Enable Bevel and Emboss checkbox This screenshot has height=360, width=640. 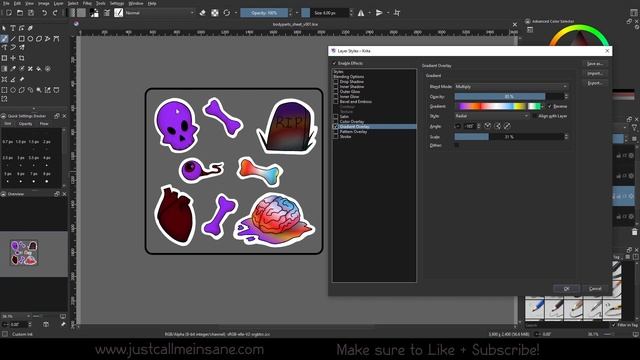tap(336, 102)
